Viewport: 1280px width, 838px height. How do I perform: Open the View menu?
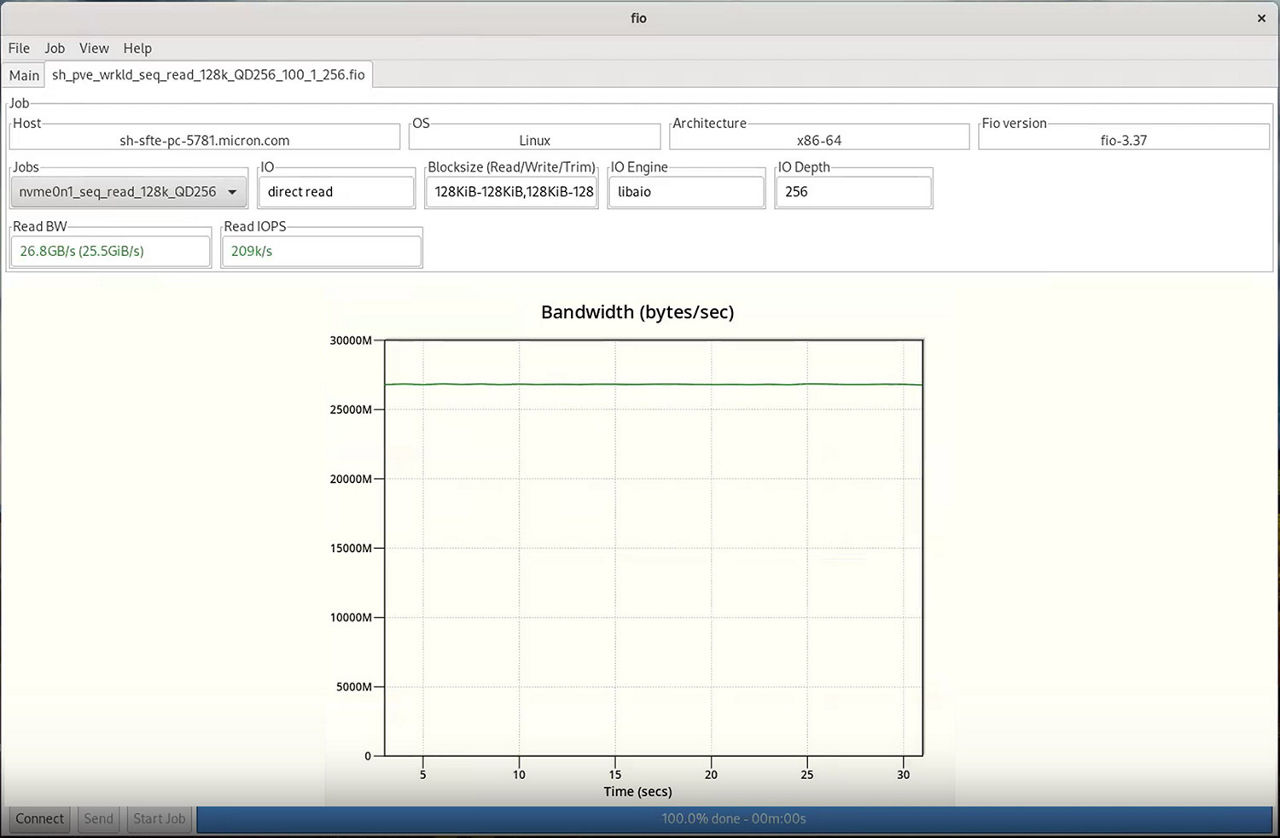pyautogui.click(x=94, y=48)
